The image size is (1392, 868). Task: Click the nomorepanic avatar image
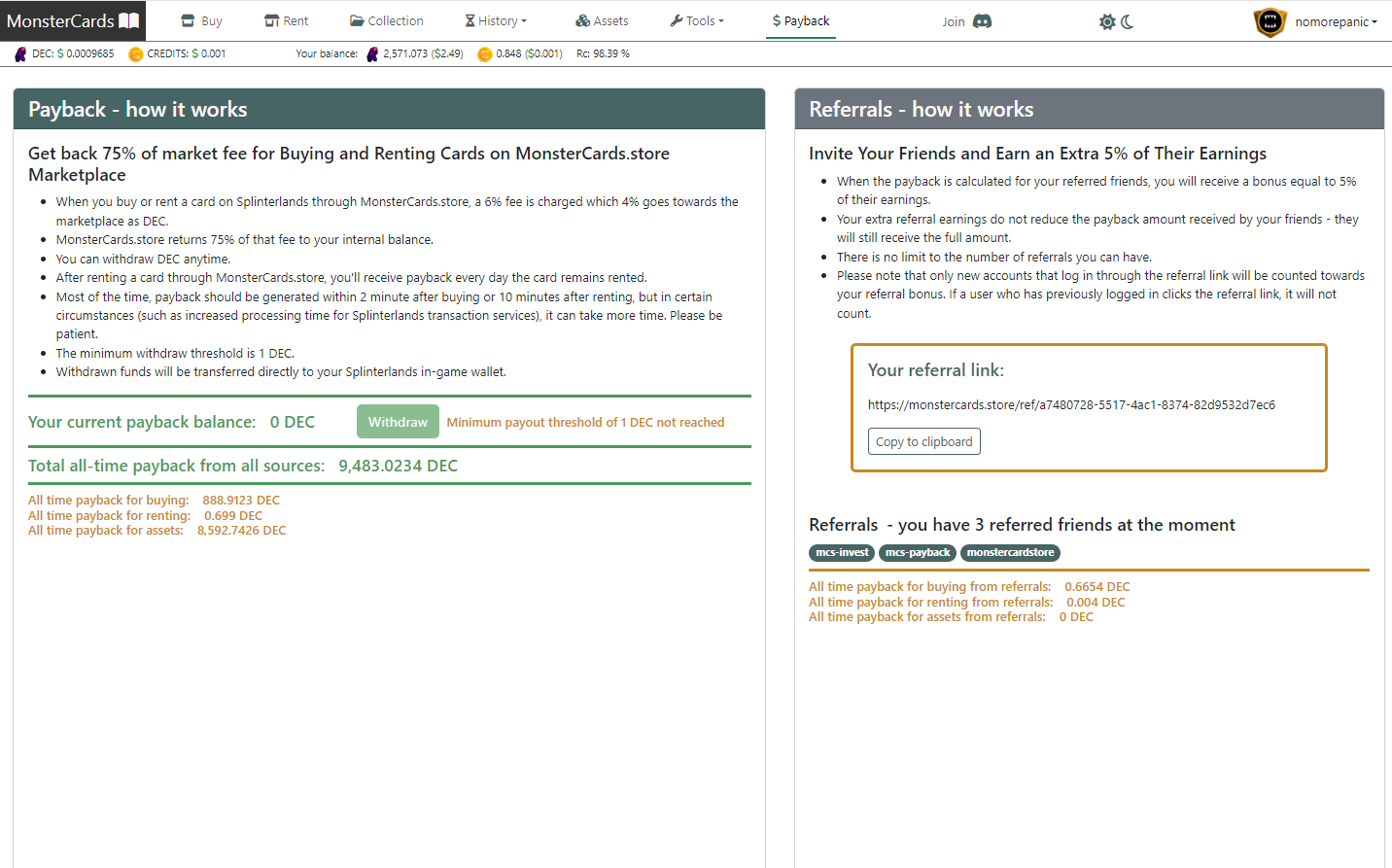[1270, 21]
